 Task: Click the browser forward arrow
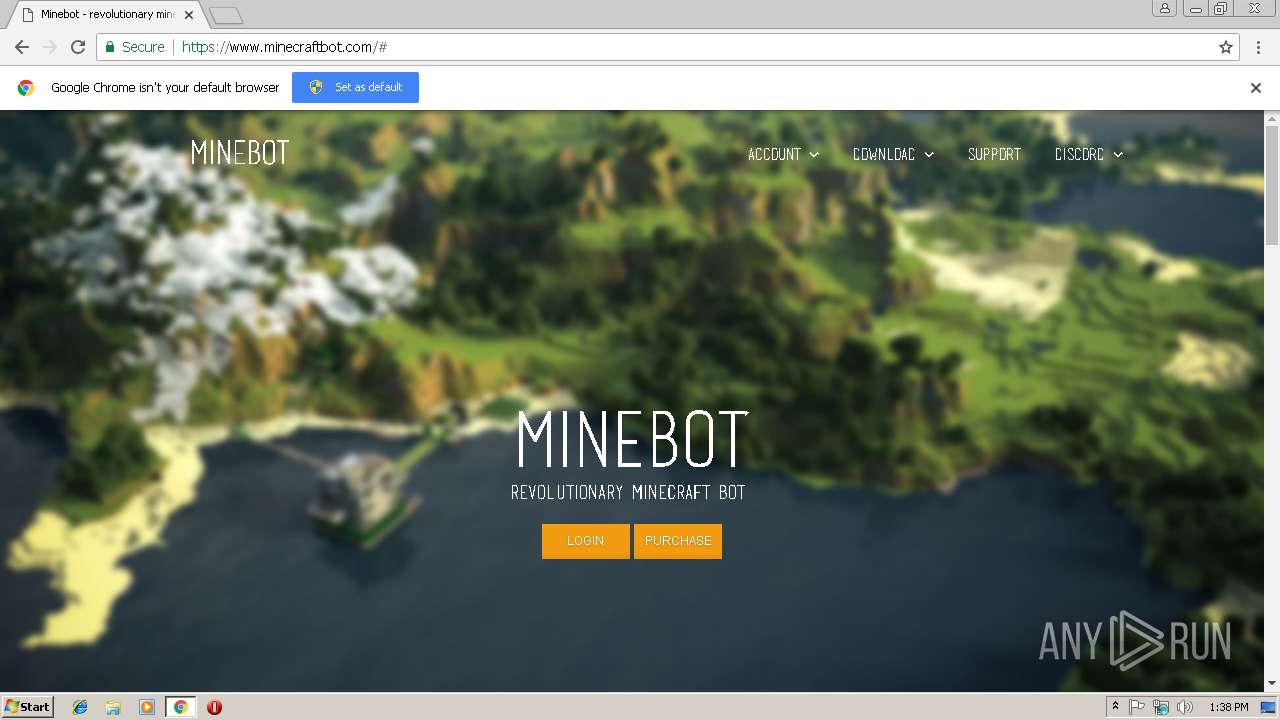coord(50,47)
